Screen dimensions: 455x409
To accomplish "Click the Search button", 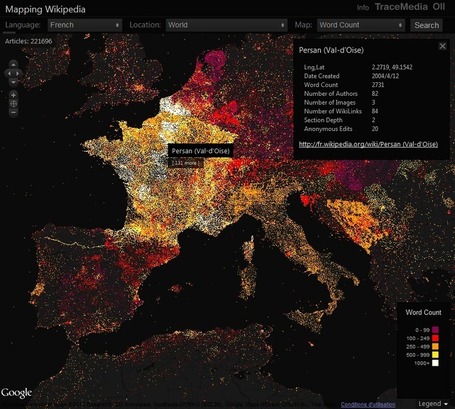I will pyautogui.click(x=426, y=25).
